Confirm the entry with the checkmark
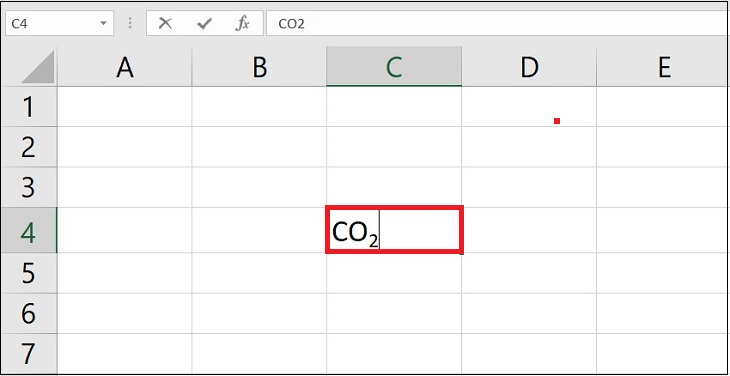Image resolution: width=730 pixels, height=376 pixels. 204,23
